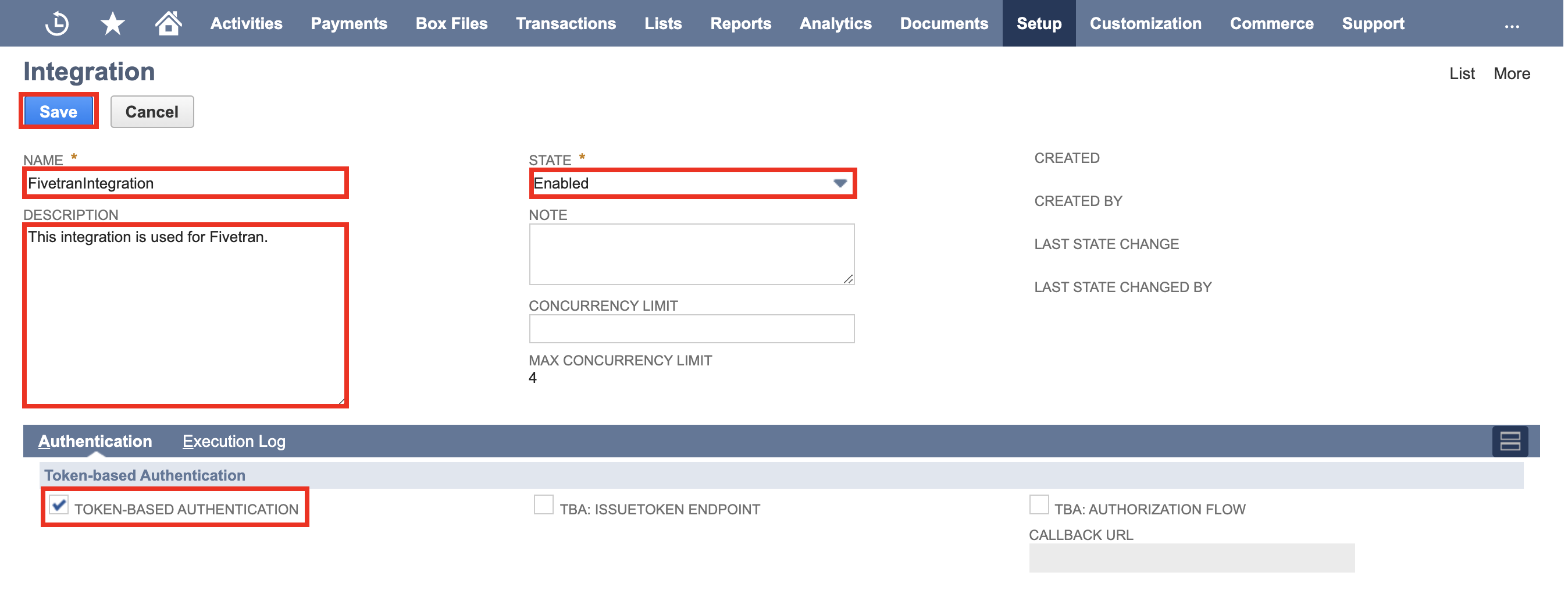Image resolution: width=1568 pixels, height=590 pixels.
Task: Open the Transactions menu
Action: pos(565,23)
